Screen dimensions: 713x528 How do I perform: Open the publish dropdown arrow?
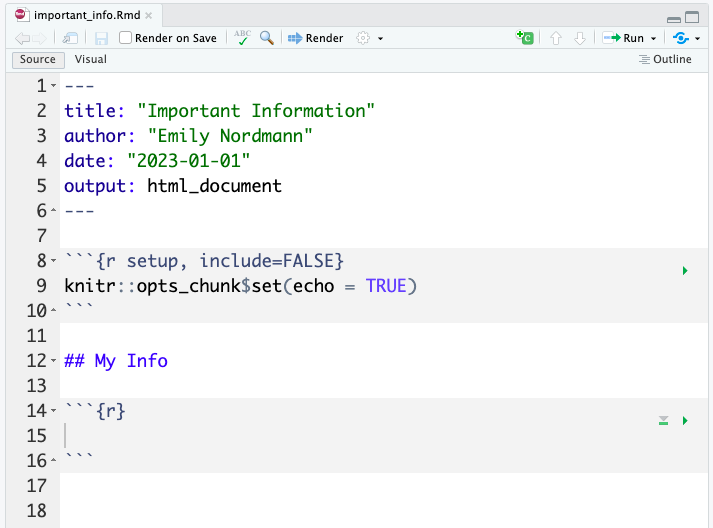point(698,39)
